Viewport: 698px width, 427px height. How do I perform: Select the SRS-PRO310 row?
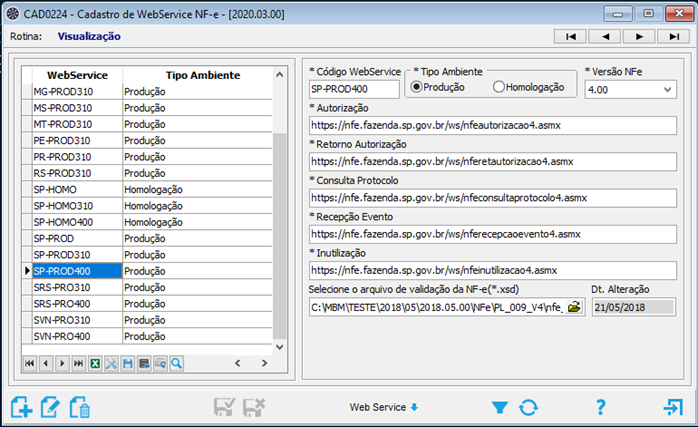pos(147,288)
